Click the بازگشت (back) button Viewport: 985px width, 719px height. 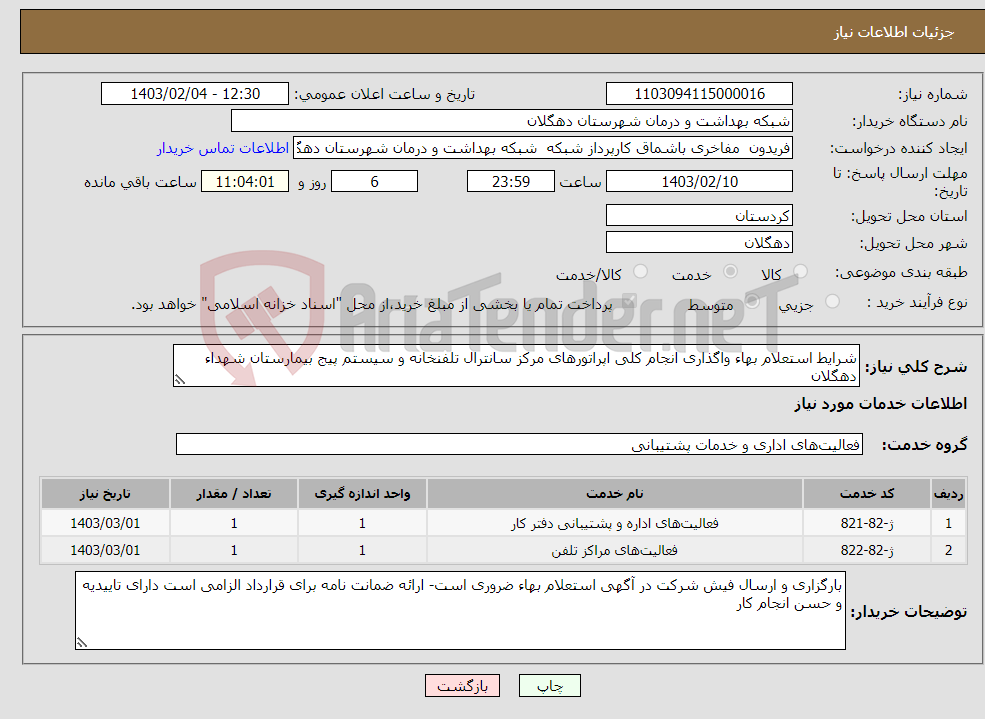click(462, 686)
